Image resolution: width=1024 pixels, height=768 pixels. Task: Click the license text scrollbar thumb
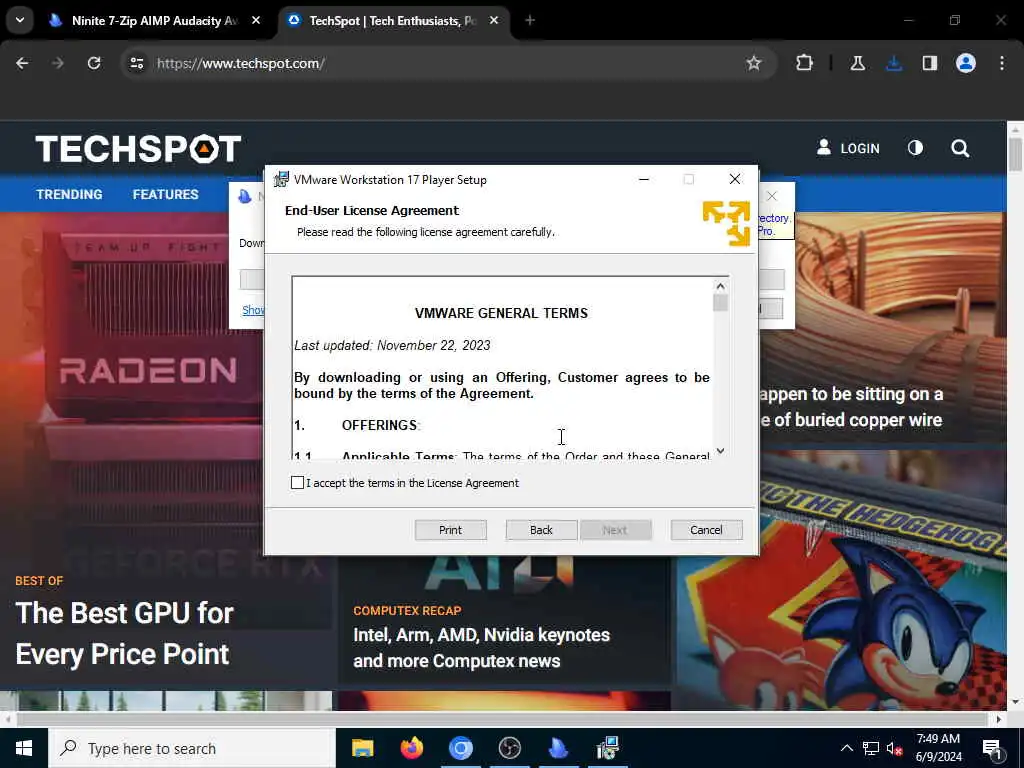tap(720, 303)
